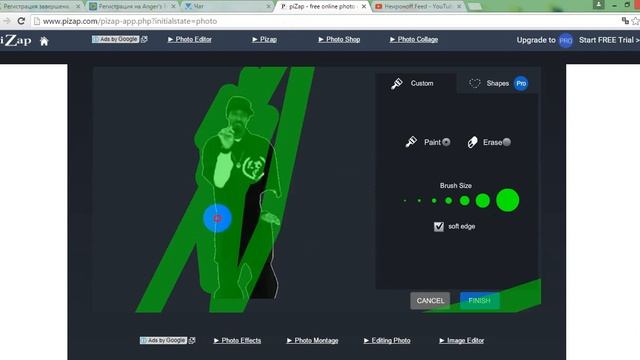The image size is (640, 360).
Task: Click the Pro badge next to Shapes
Action: pos(521,84)
